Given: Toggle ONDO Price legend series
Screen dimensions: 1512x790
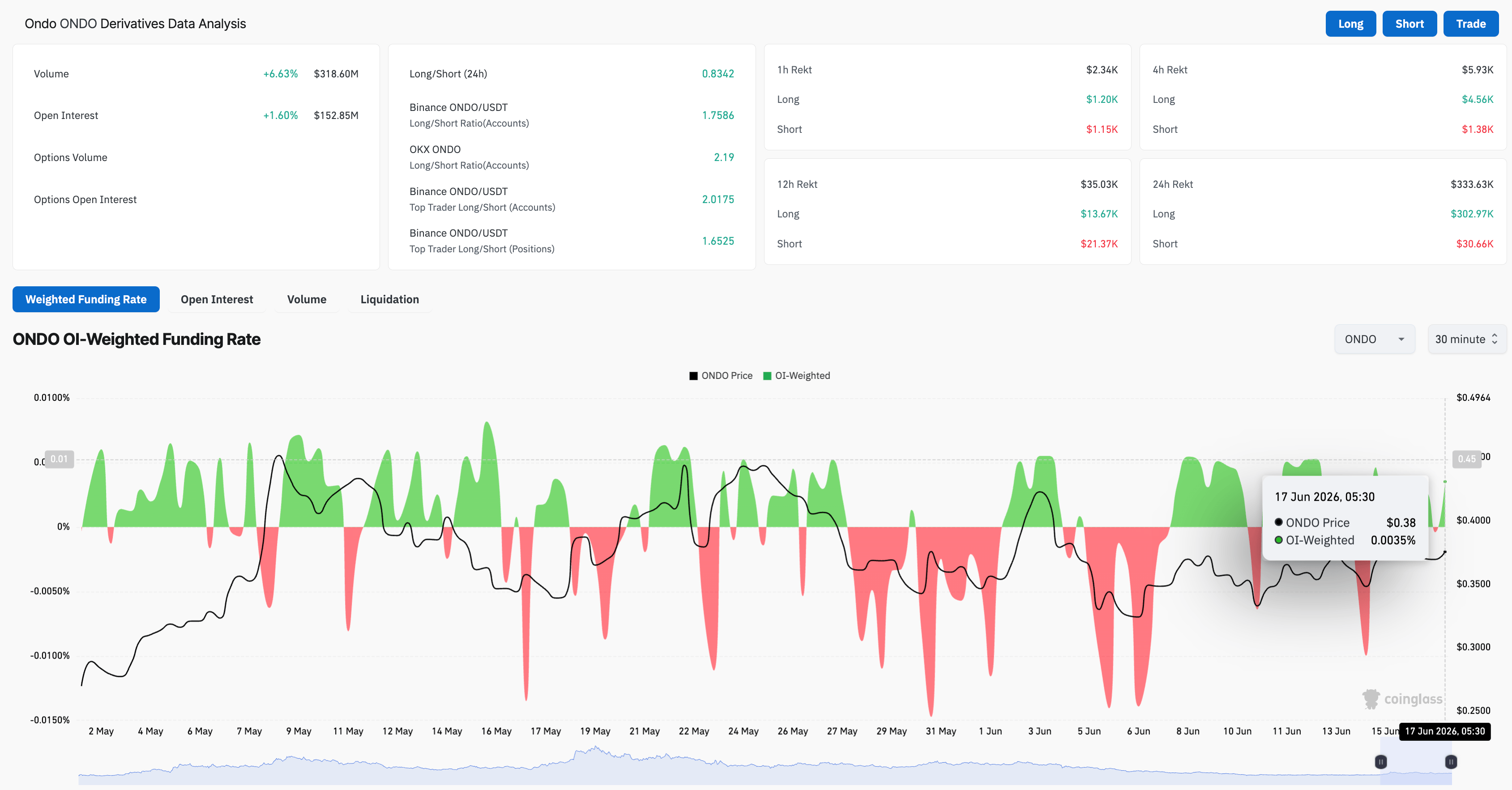Looking at the screenshot, I should [x=721, y=375].
